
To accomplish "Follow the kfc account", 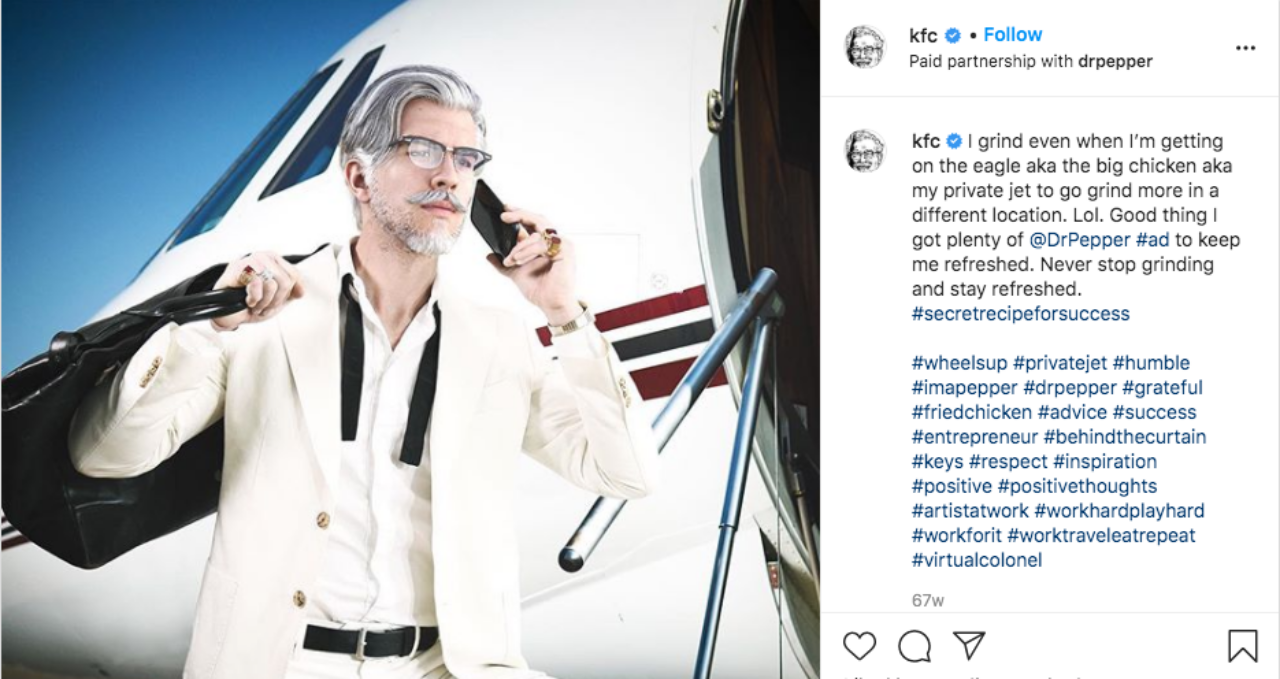I will (x=1012, y=35).
